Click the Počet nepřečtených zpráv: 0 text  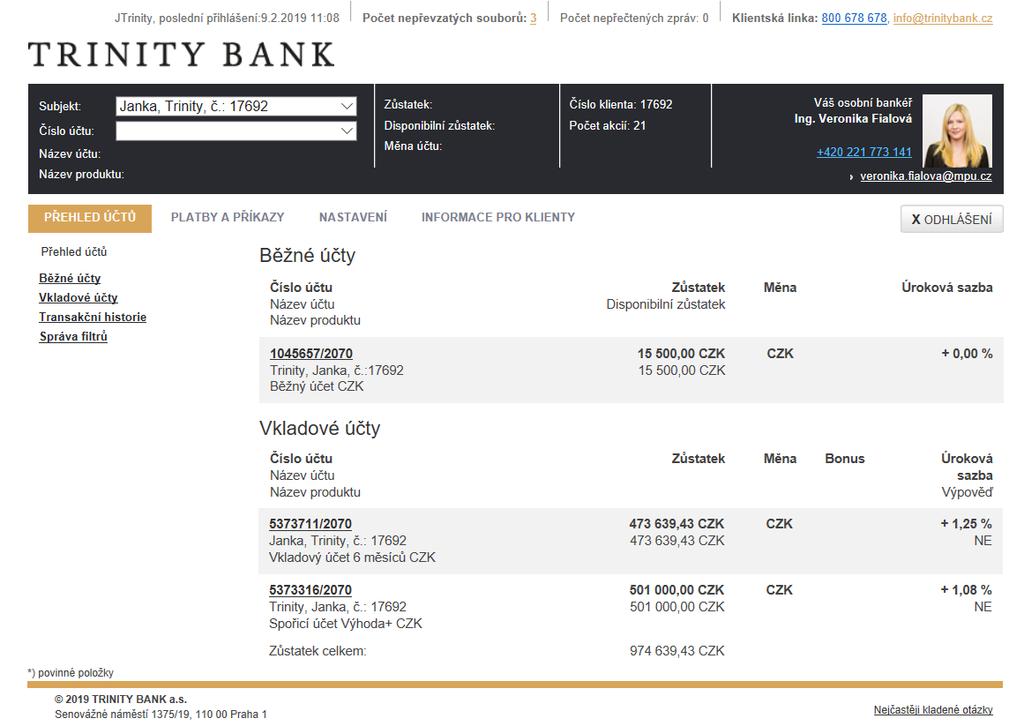pos(634,18)
